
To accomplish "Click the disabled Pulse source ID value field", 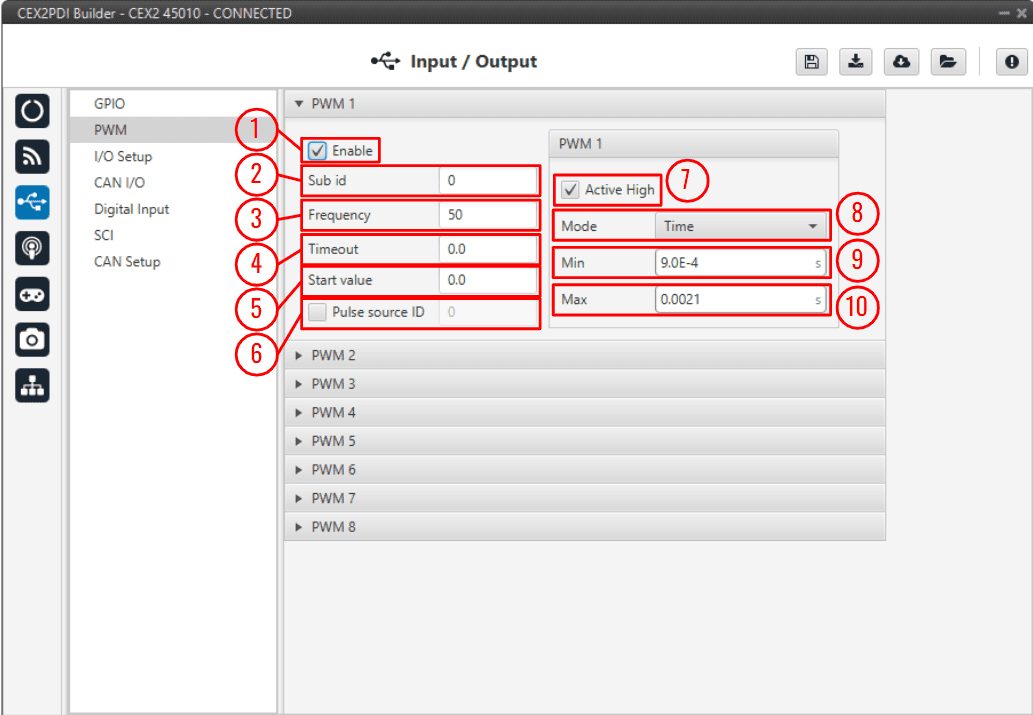I will 488,312.
